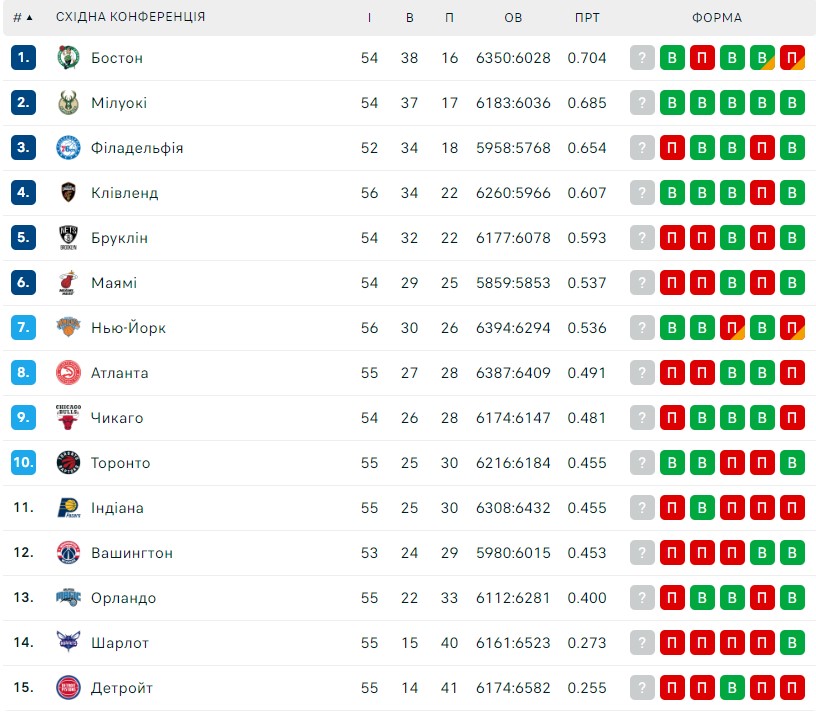Select the Brooklyn Nets logo icon
This screenshot has width=816, height=713.
coord(68,238)
